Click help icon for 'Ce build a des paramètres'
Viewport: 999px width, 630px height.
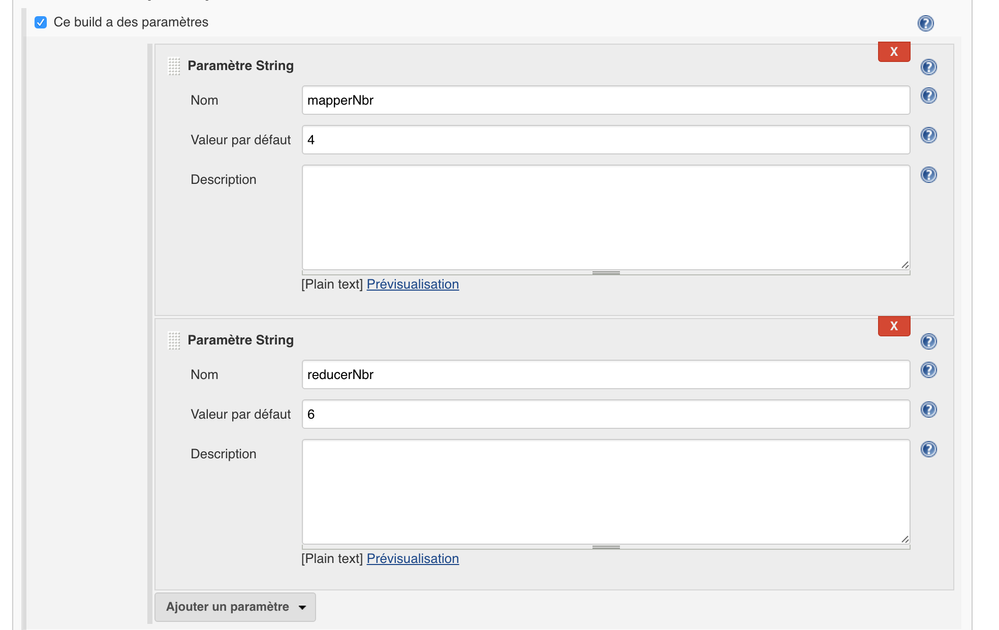925,23
